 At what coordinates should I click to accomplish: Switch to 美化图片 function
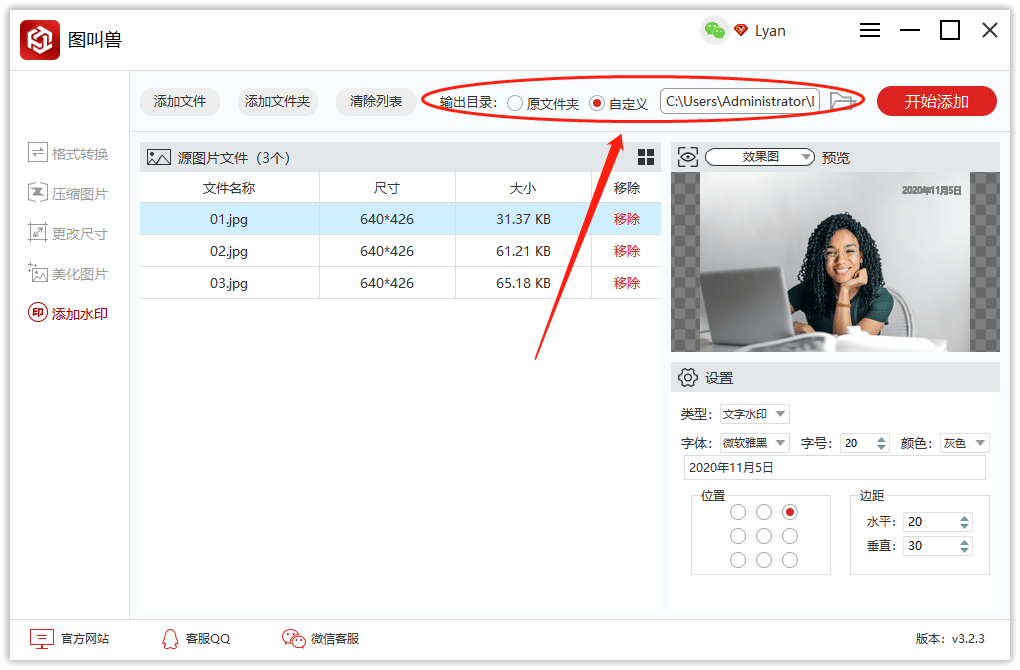[x=68, y=273]
